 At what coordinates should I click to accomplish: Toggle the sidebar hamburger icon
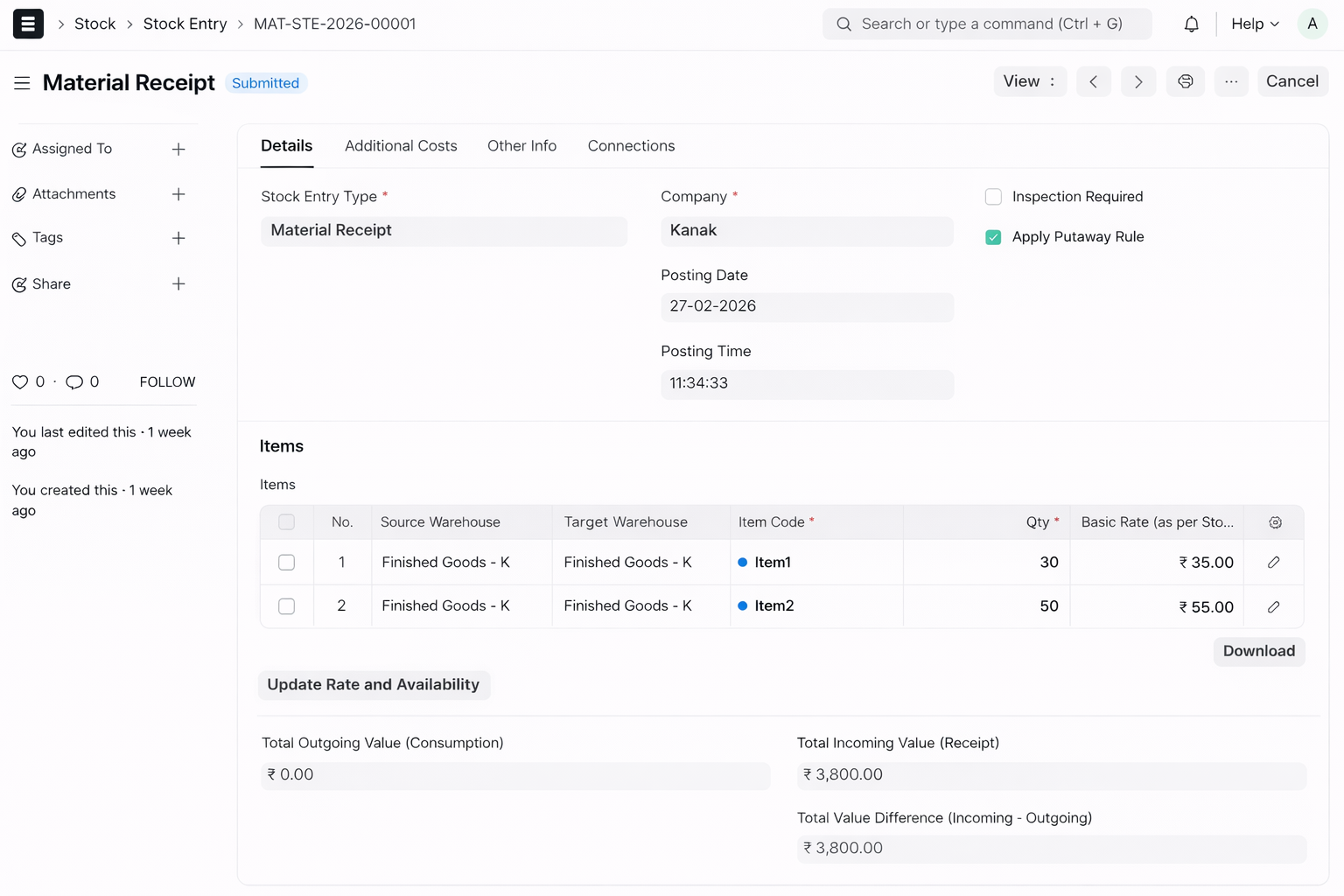[22, 82]
